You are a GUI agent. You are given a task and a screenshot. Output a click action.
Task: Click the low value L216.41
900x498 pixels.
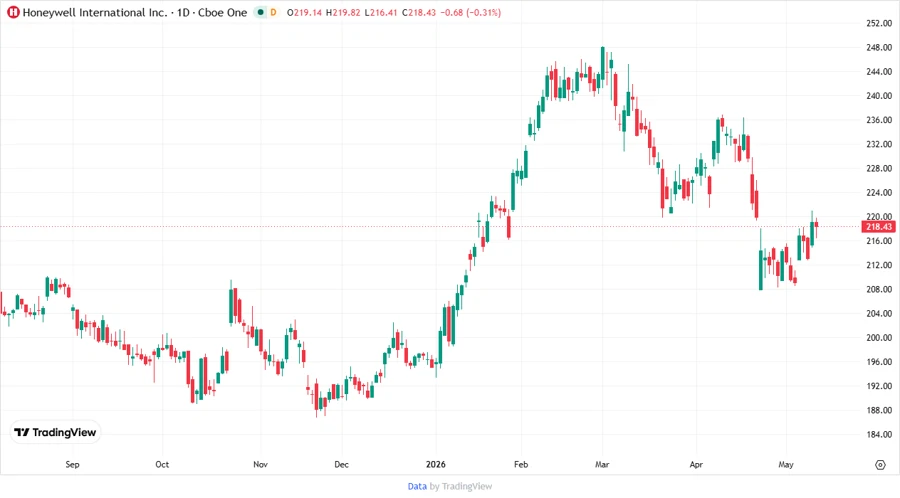(381, 12)
